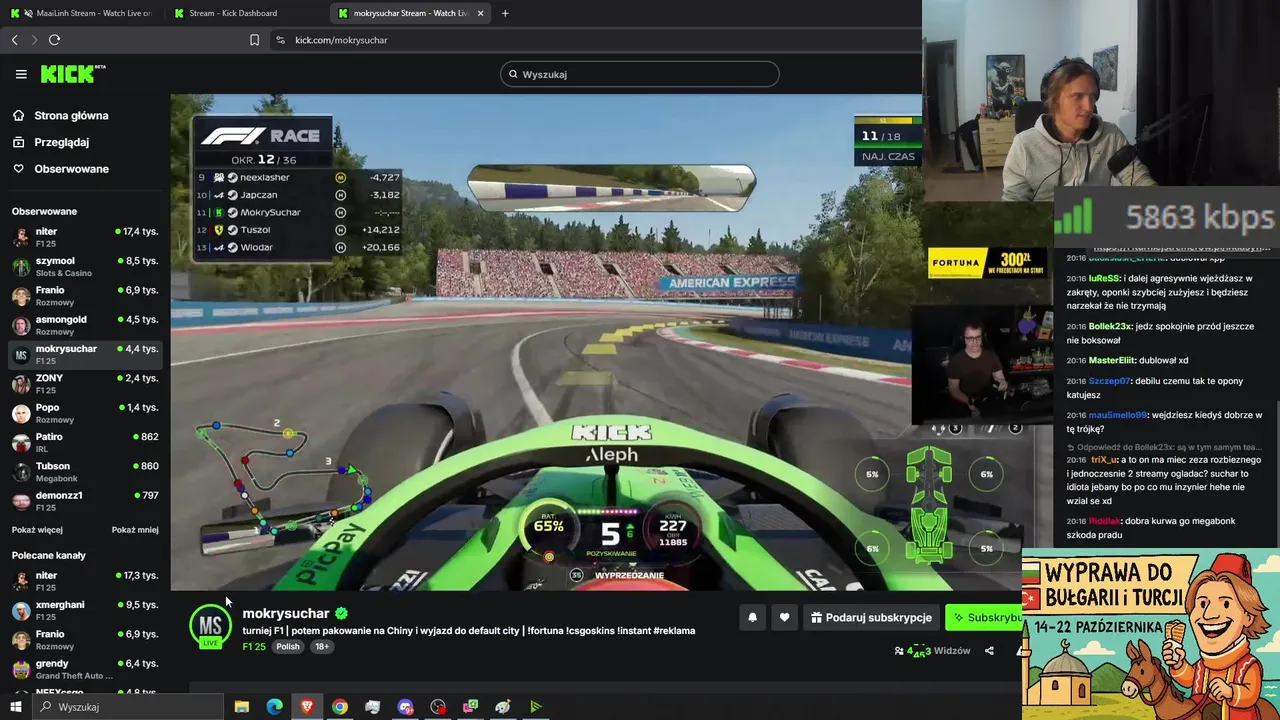Open File Explorer from taskbar
The width and height of the screenshot is (1280, 720).
pyautogui.click(x=242, y=707)
